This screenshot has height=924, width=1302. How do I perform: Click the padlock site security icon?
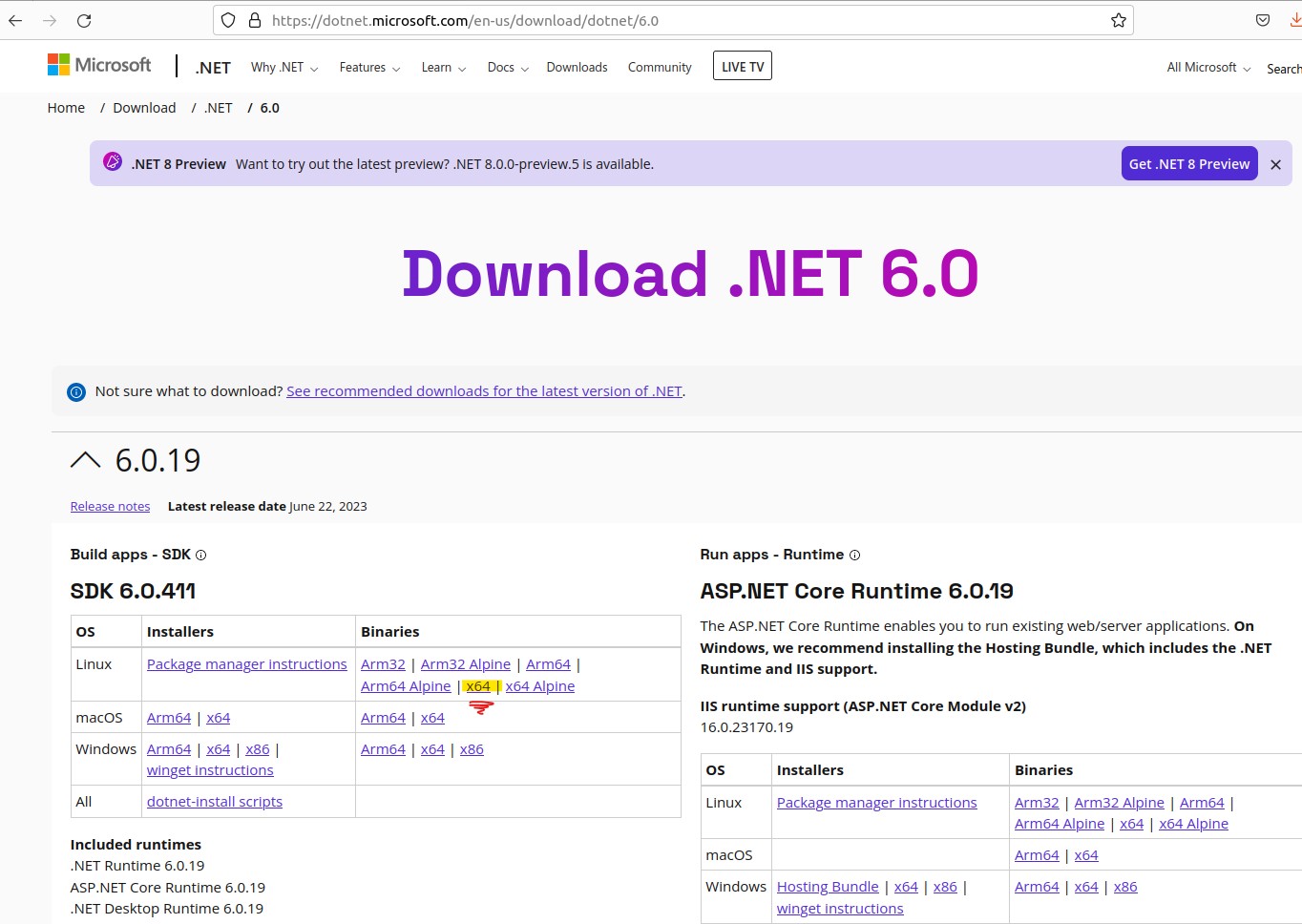(x=254, y=20)
